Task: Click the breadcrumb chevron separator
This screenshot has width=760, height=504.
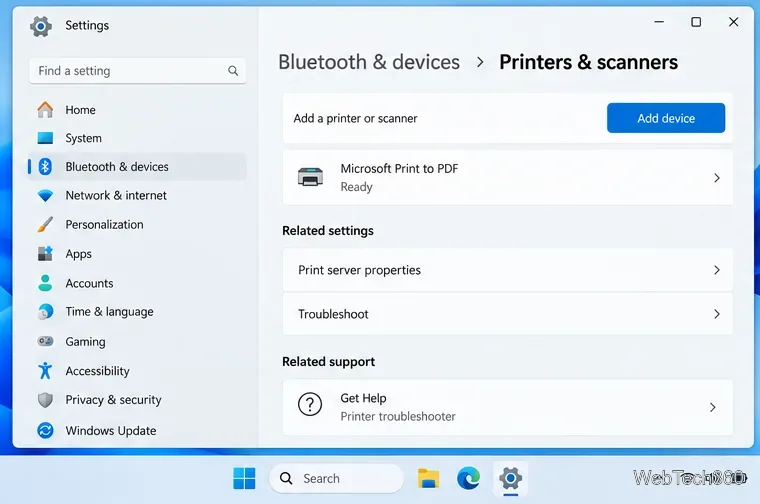Action: pyautogui.click(x=480, y=62)
